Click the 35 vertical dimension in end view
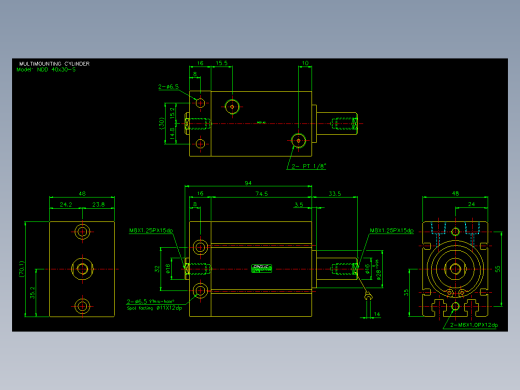 [406, 292]
